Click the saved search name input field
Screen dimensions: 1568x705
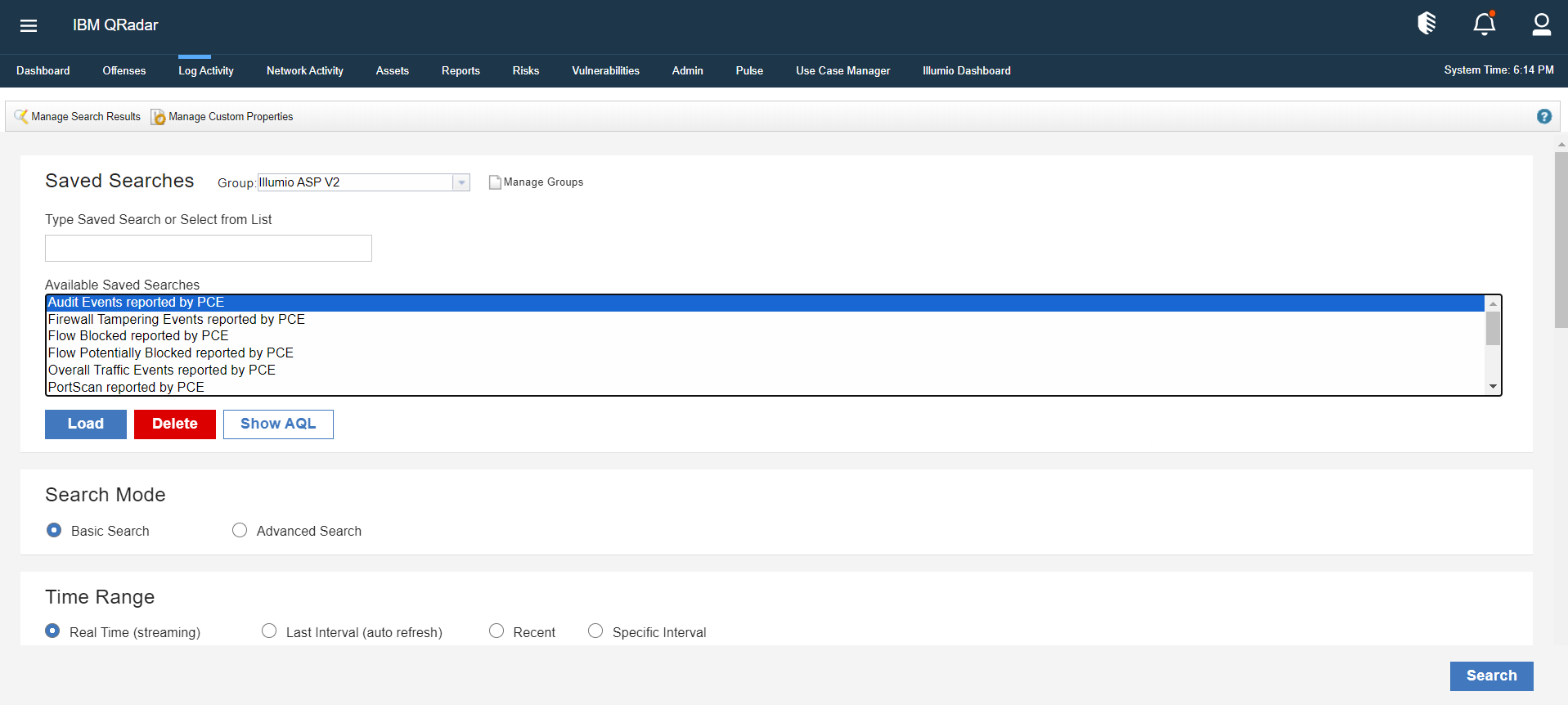(x=209, y=249)
